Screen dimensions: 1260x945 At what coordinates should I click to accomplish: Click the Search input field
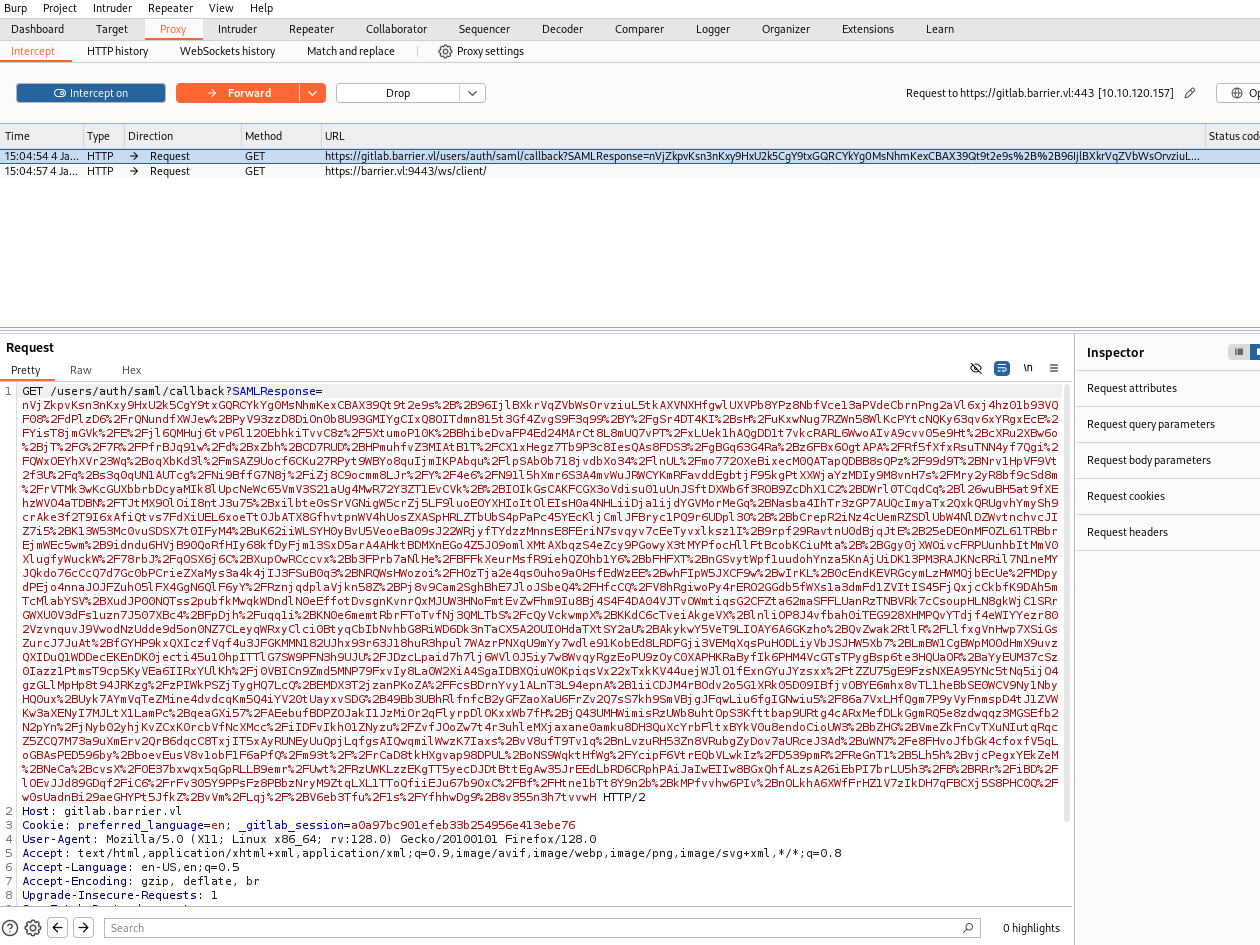(x=542, y=928)
